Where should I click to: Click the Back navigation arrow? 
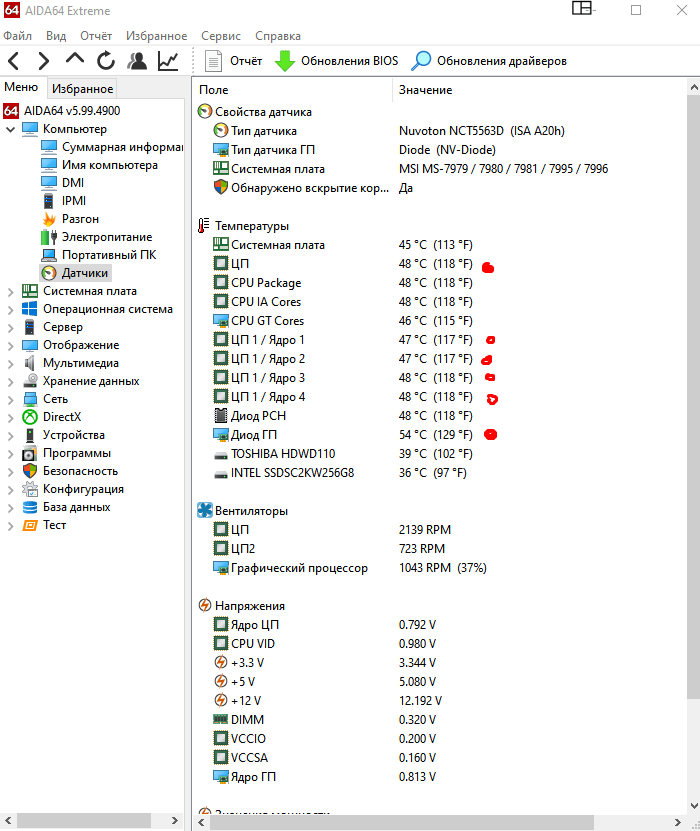[x=14, y=61]
